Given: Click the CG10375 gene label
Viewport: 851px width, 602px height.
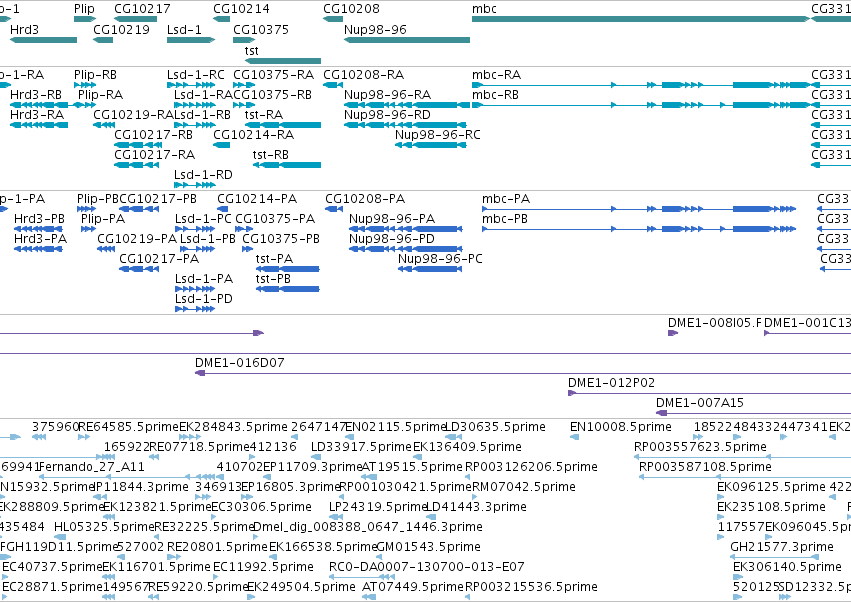Looking at the screenshot, I should (261, 29).
